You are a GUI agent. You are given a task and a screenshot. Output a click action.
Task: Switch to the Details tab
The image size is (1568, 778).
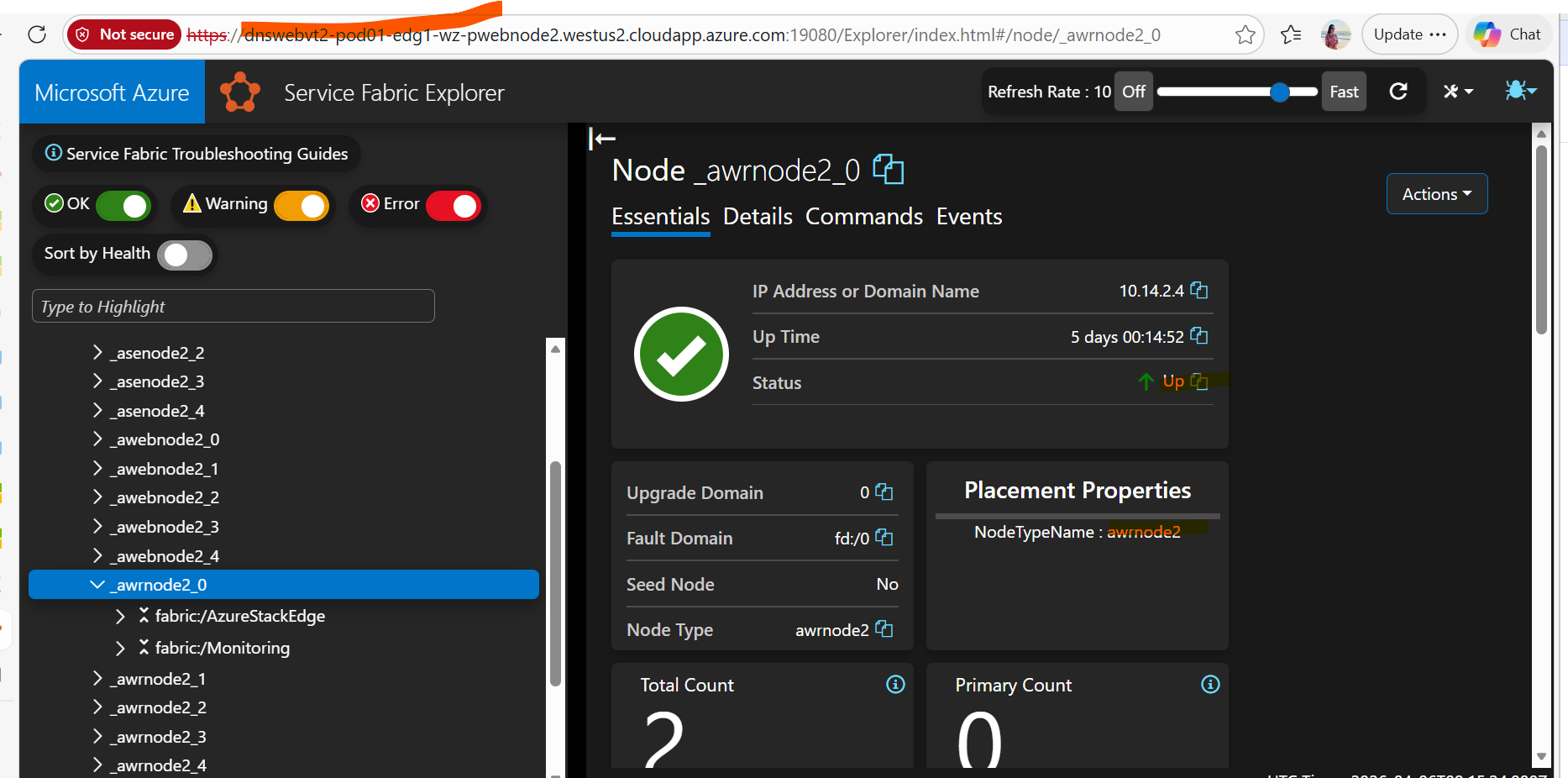click(758, 217)
